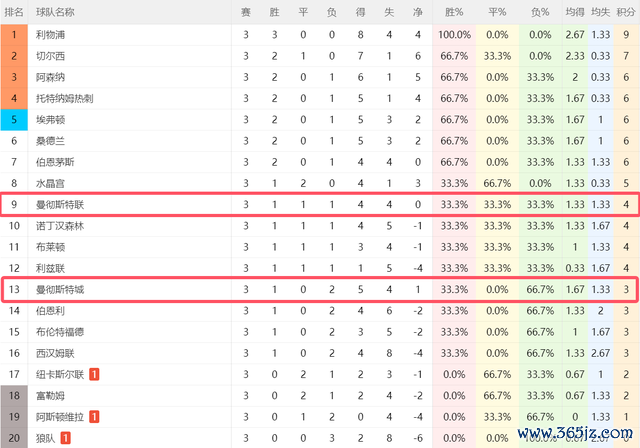Open the 切尔西 team name
Image resolution: width=640 pixels, height=448 pixels.
click(50, 56)
